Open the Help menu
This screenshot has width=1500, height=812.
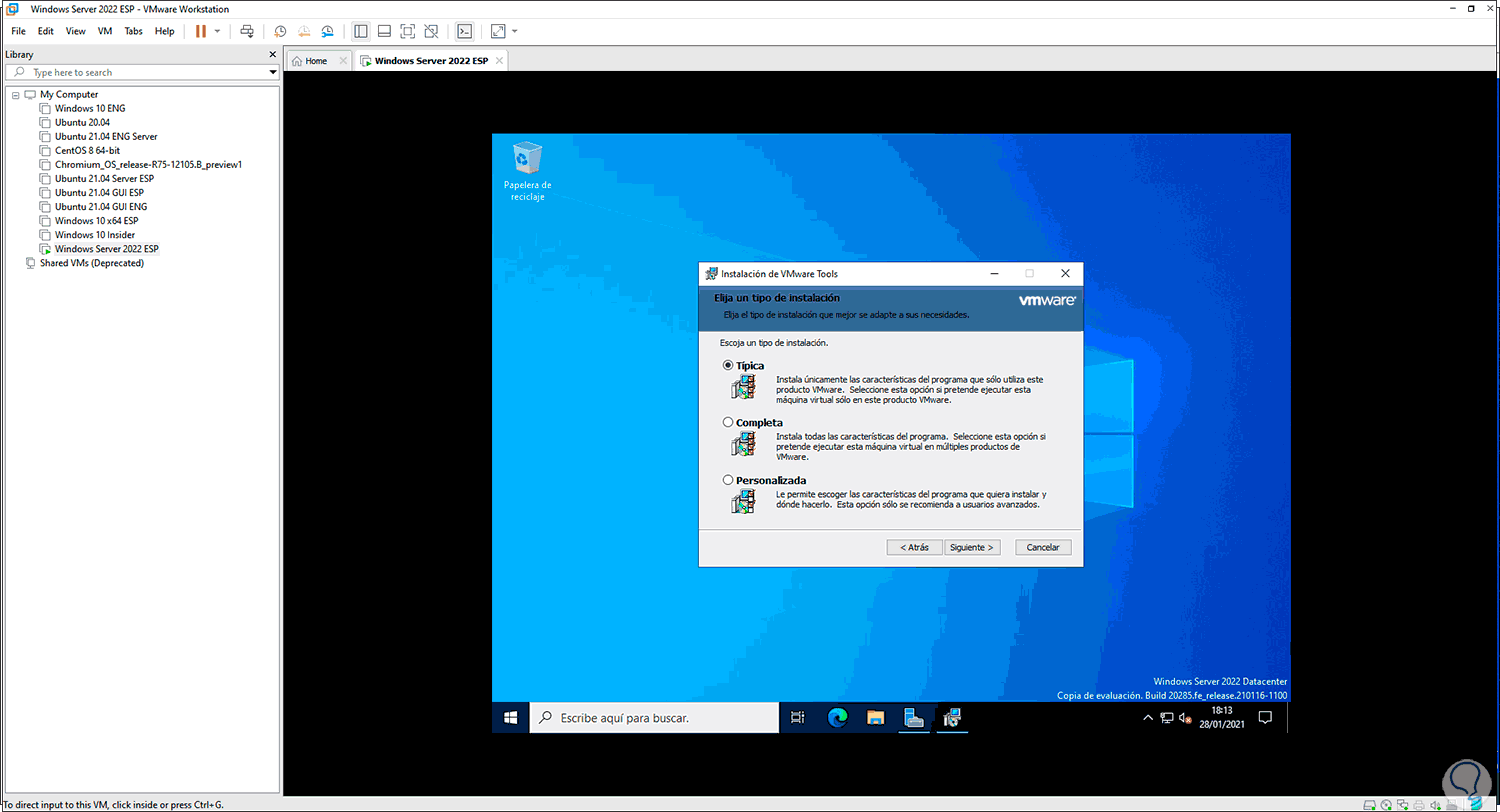tap(164, 31)
